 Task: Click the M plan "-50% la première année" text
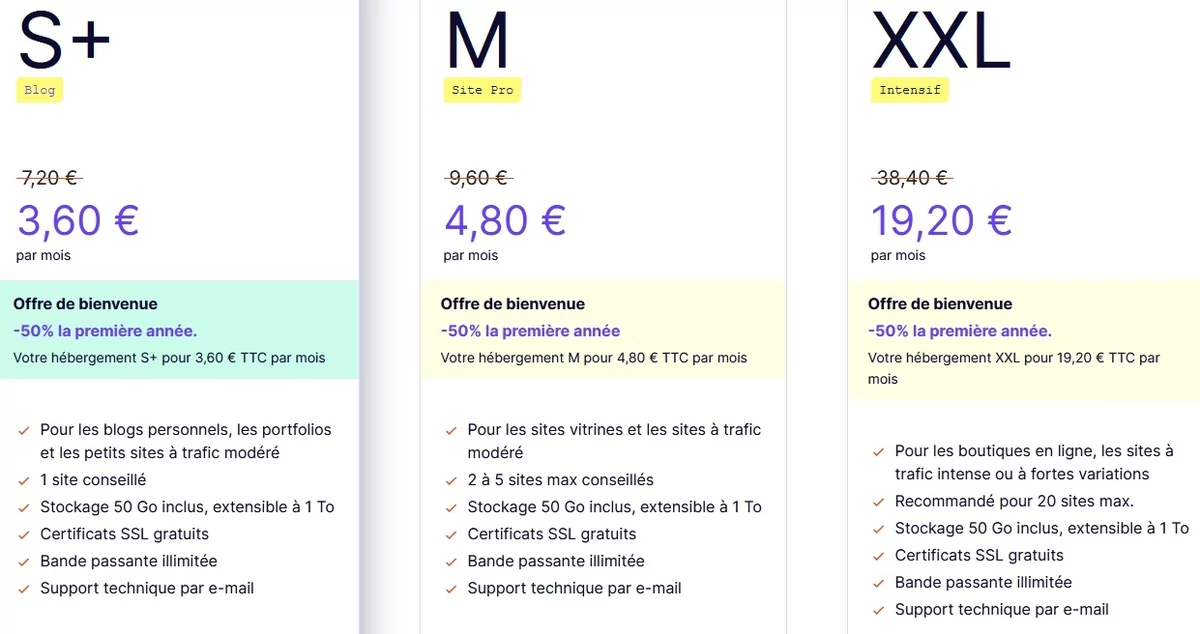pyautogui.click(x=530, y=331)
